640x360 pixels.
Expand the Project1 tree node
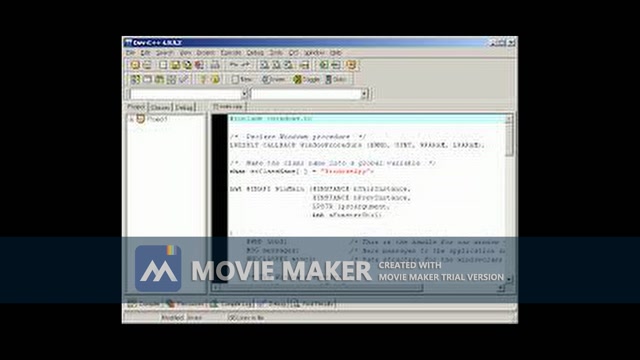pos(131,119)
